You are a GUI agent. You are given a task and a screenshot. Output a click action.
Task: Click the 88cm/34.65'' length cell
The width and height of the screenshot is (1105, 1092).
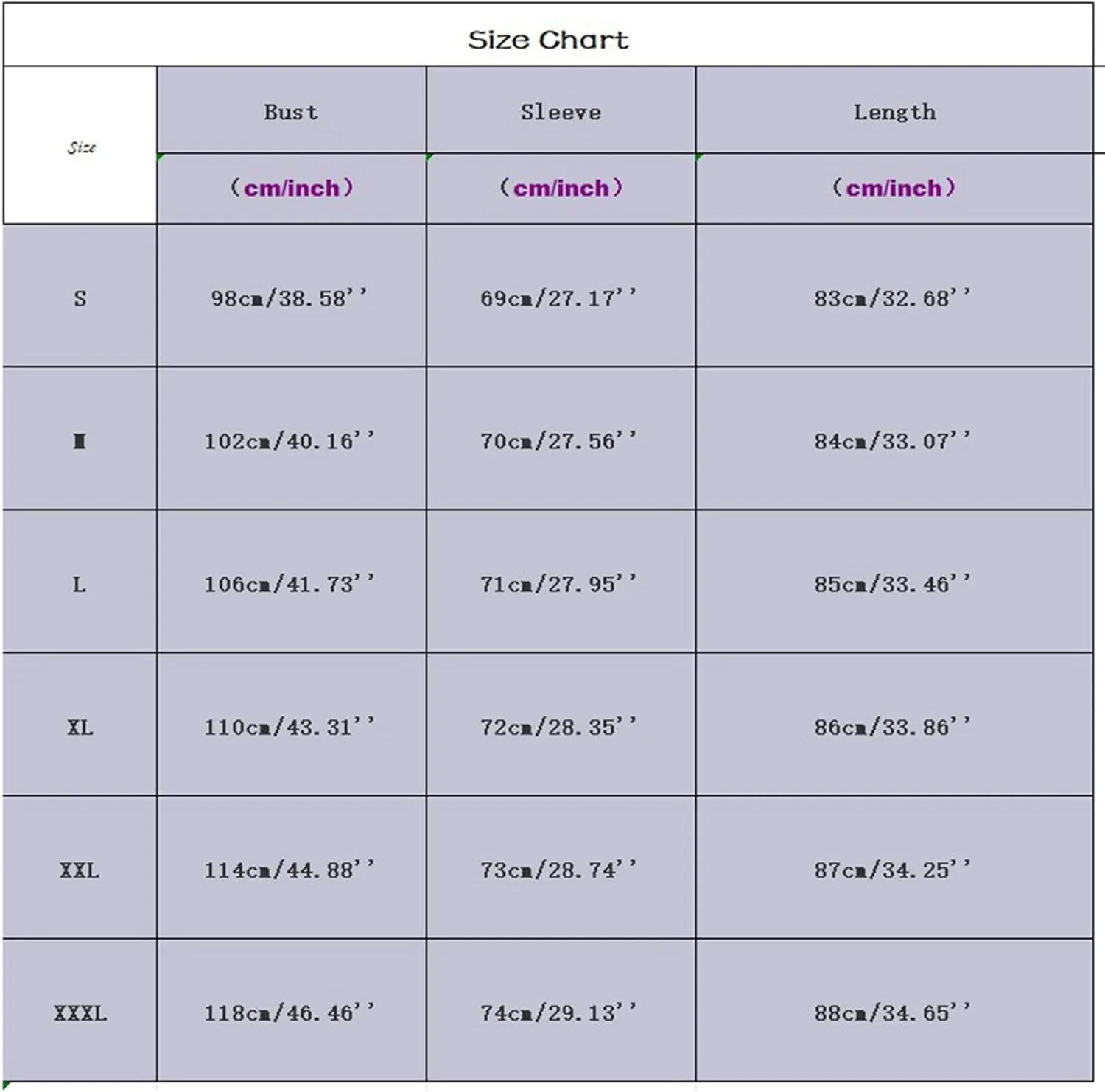coord(894,1010)
